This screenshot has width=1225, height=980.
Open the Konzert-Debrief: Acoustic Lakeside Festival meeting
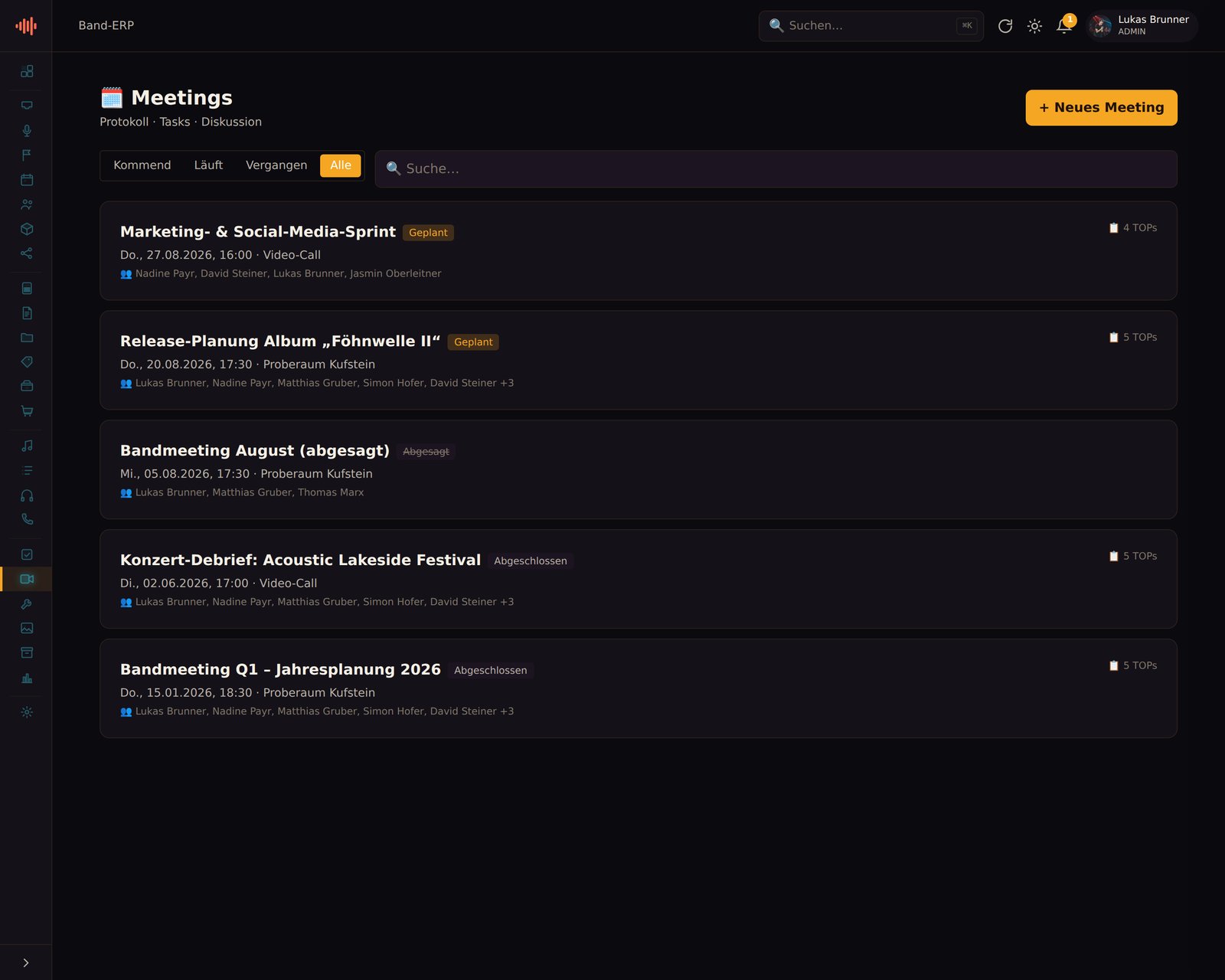tap(639, 580)
